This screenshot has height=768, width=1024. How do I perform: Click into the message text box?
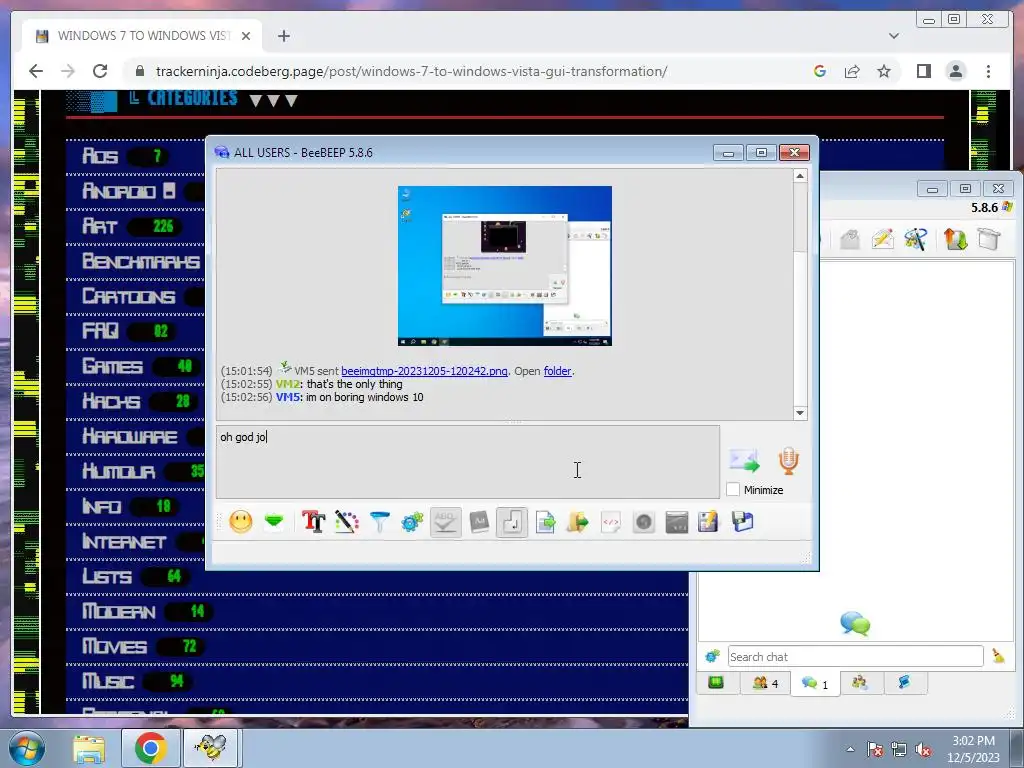click(468, 462)
